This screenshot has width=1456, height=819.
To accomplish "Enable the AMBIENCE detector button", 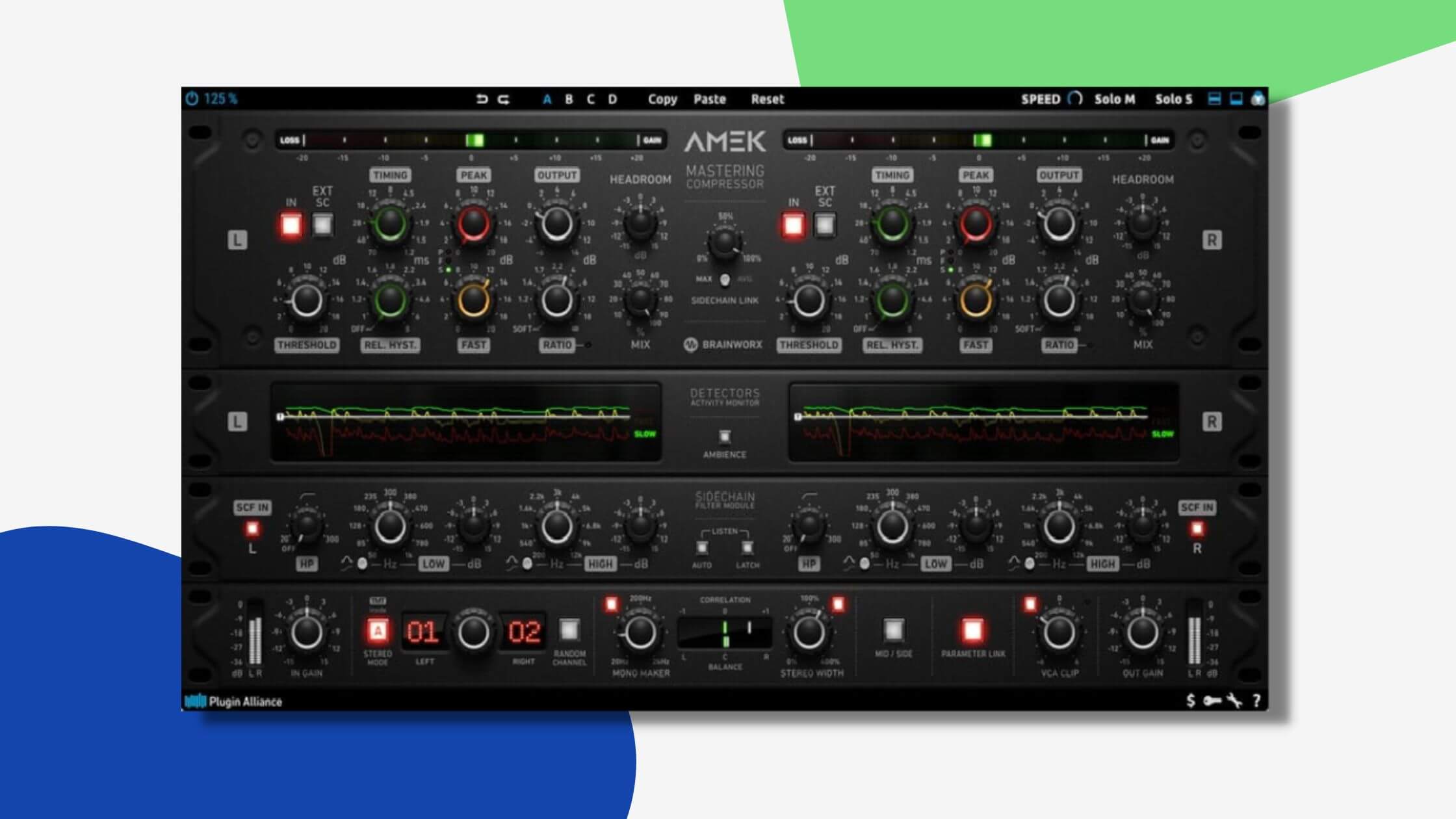I will pyautogui.click(x=724, y=436).
